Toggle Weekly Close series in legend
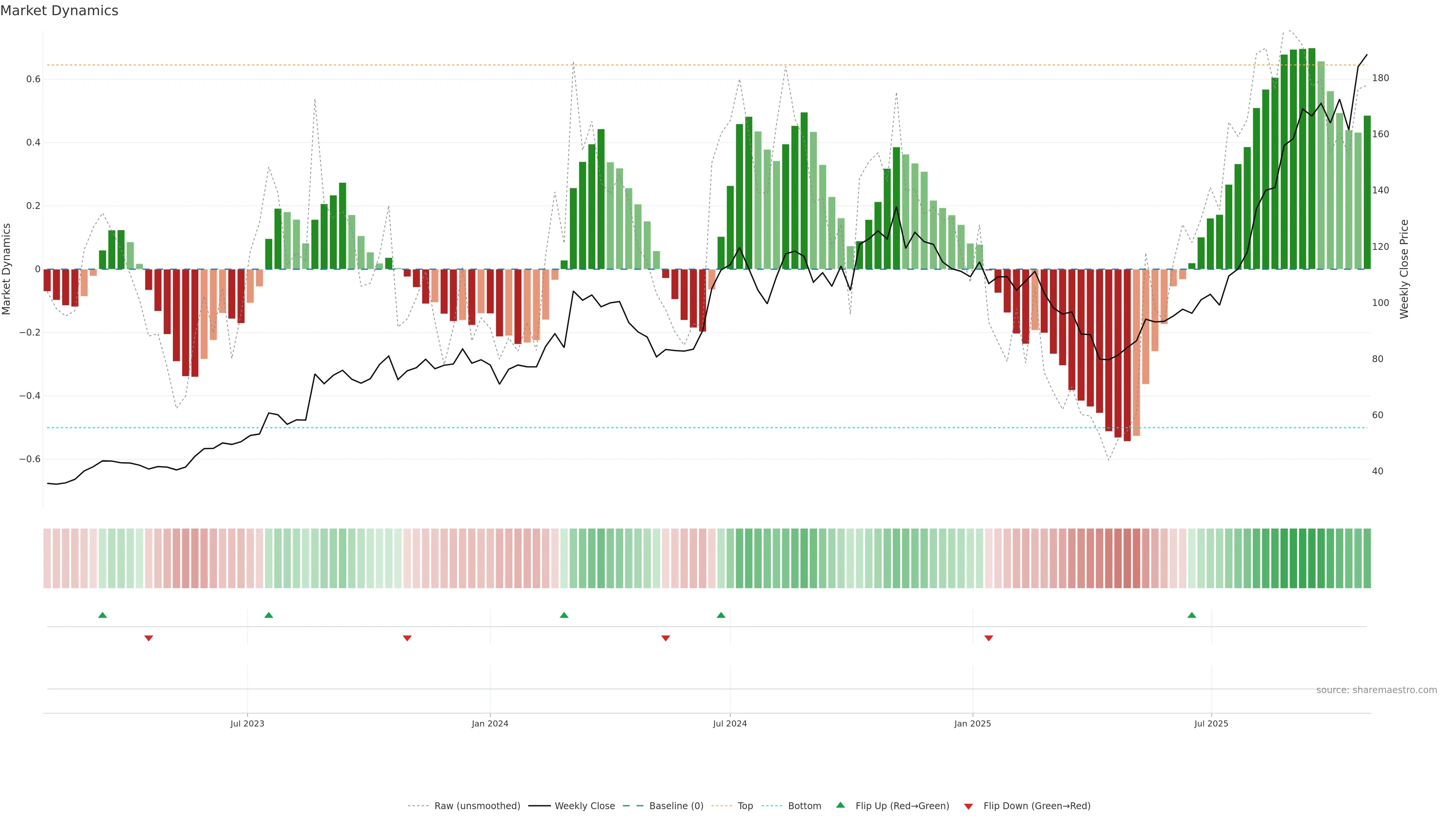 584,806
